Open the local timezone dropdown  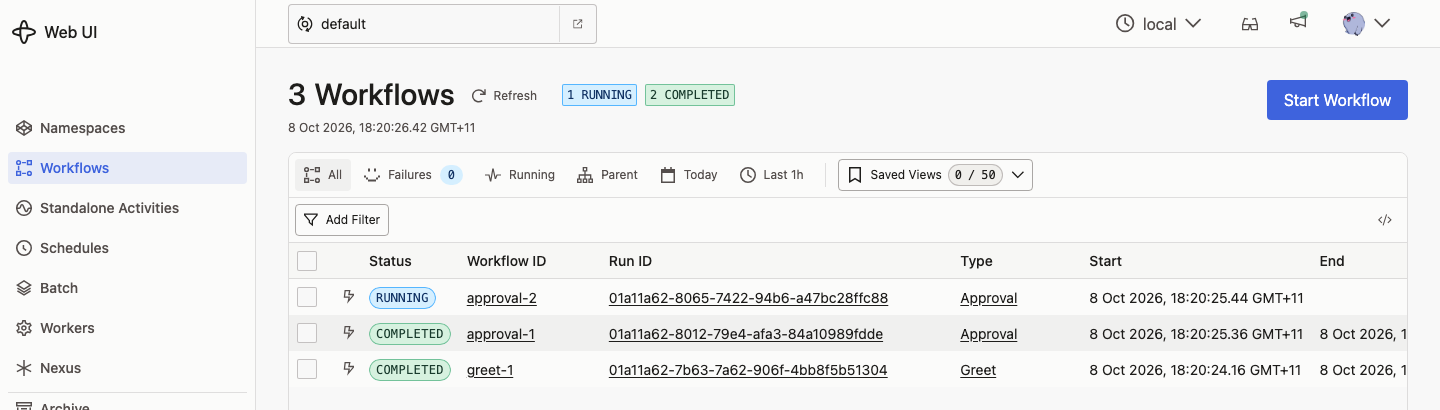(1158, 24)
